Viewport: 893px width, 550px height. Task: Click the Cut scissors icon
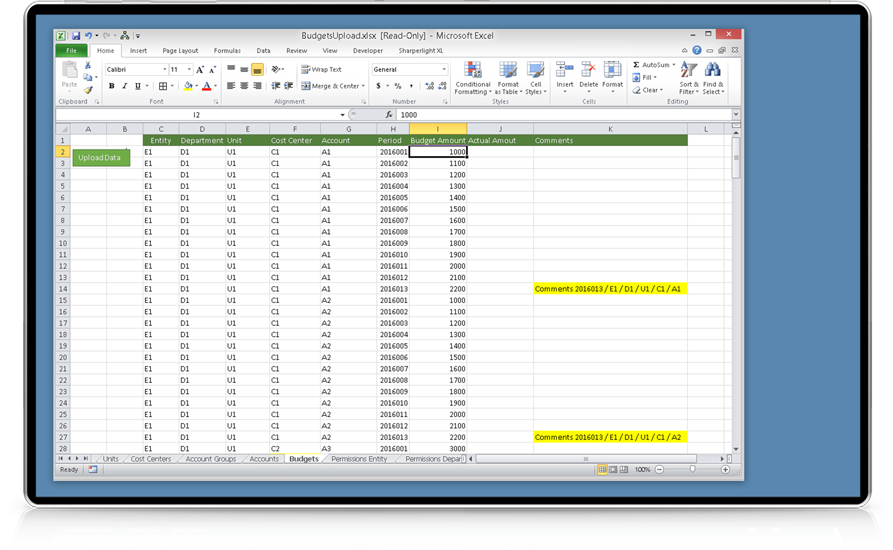click(88, 65)
